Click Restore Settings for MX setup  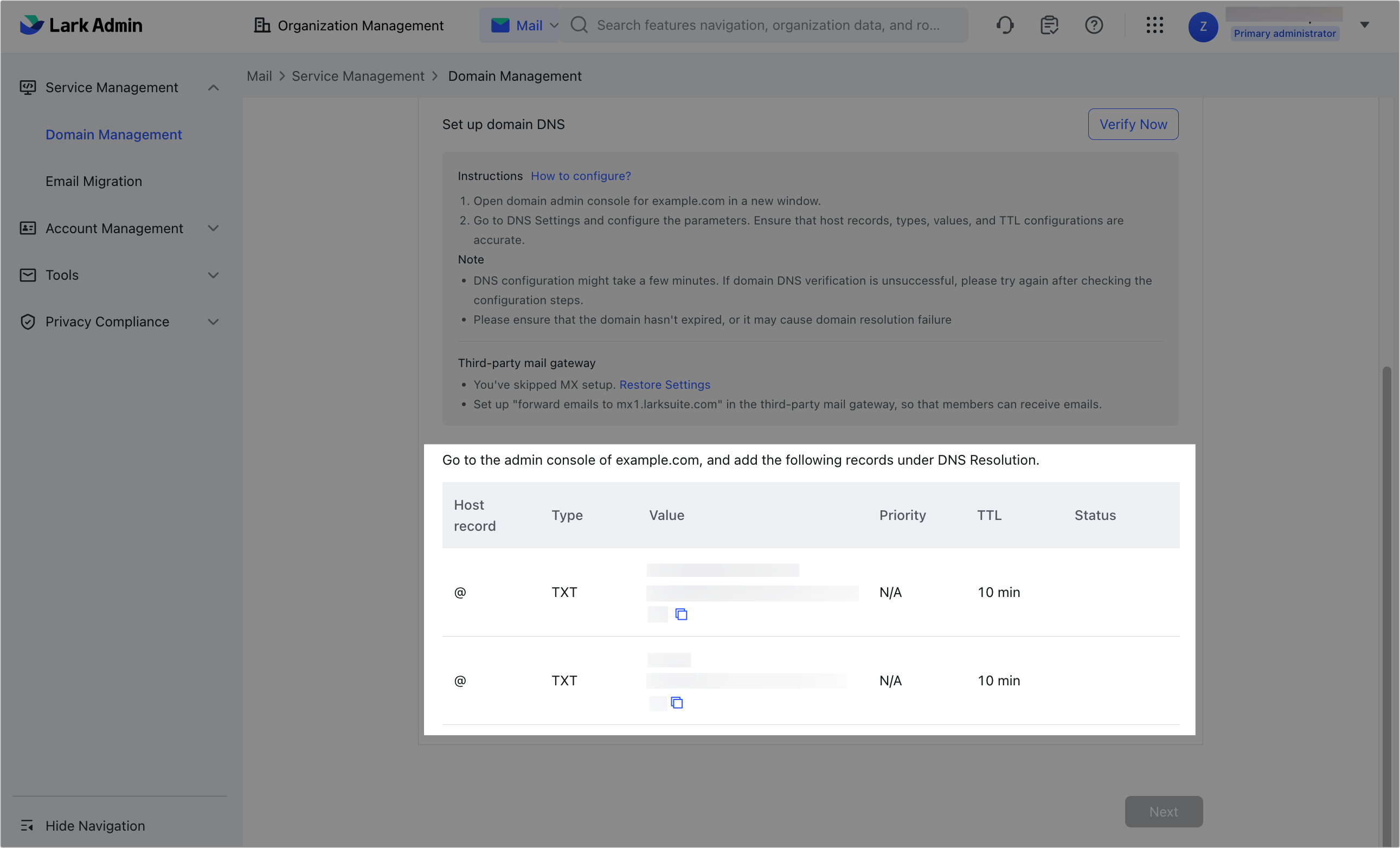(665, 384)
